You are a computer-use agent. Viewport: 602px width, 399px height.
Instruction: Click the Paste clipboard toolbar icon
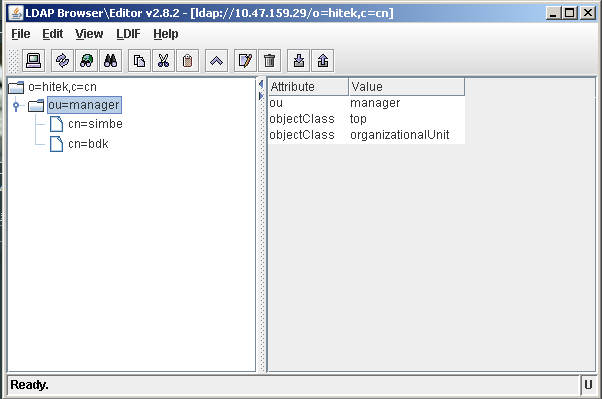[187, 61]
